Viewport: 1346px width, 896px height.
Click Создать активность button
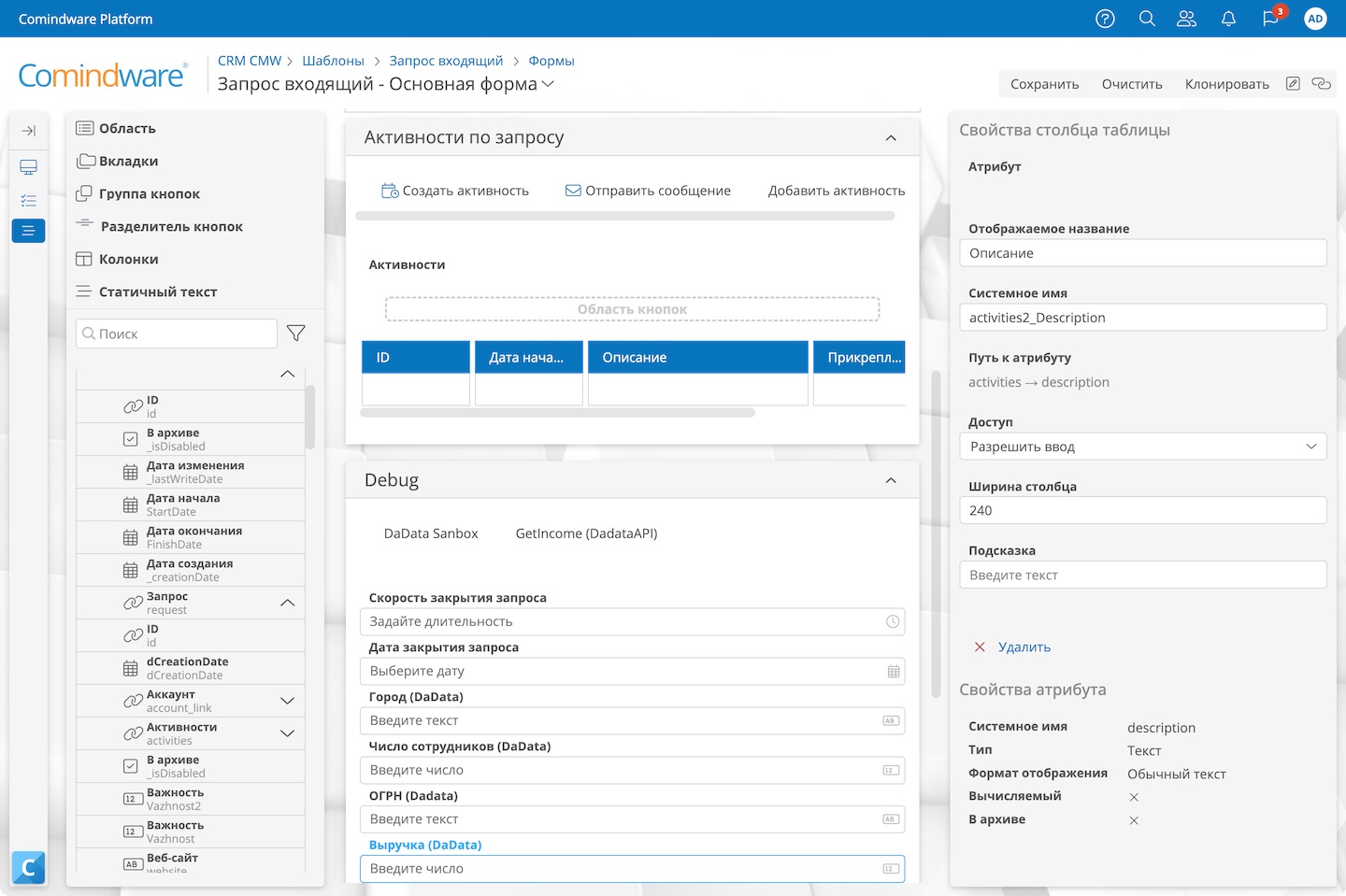(455, 191)
